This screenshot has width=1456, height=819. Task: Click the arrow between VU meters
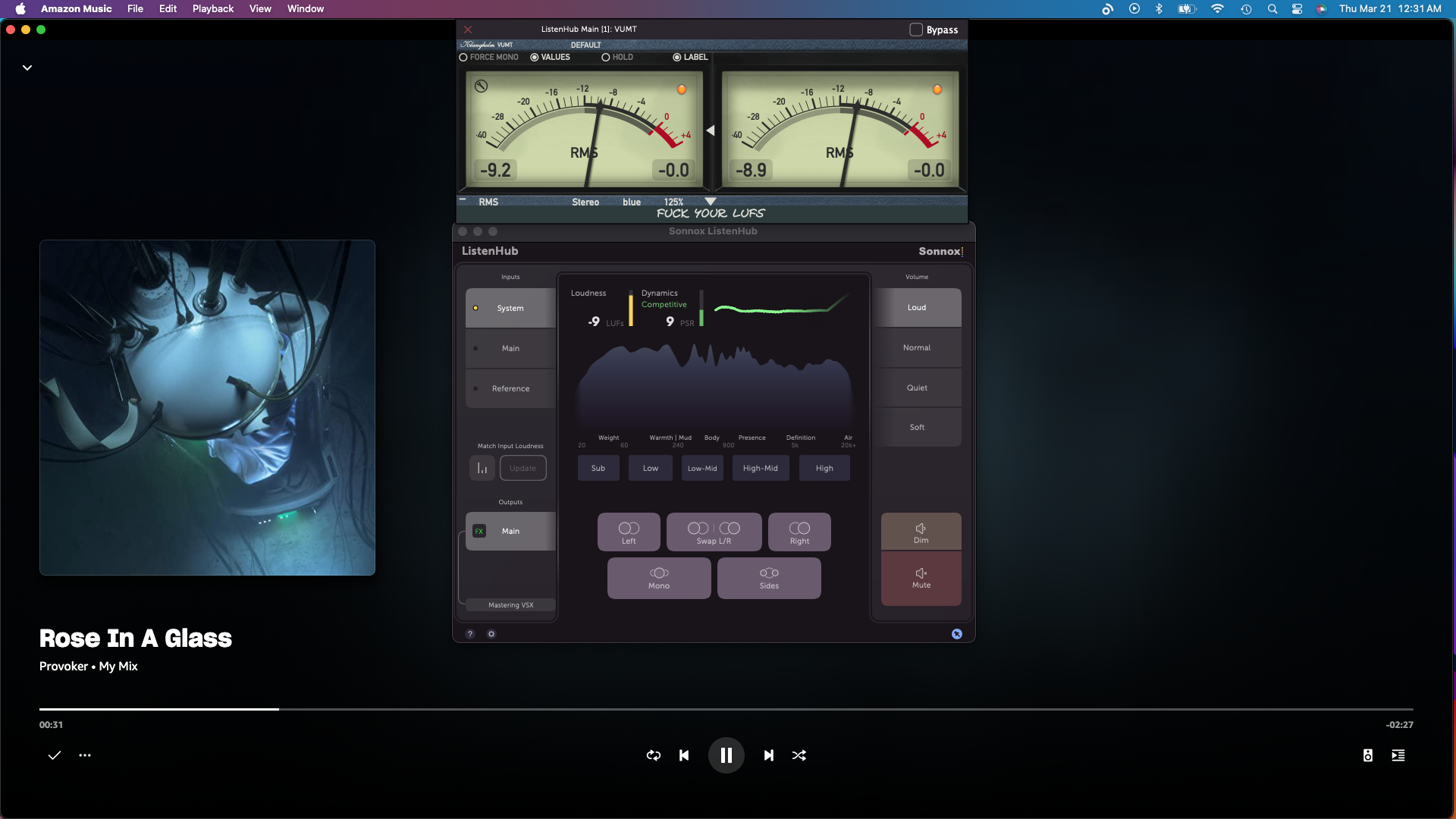tap(711, 130)
